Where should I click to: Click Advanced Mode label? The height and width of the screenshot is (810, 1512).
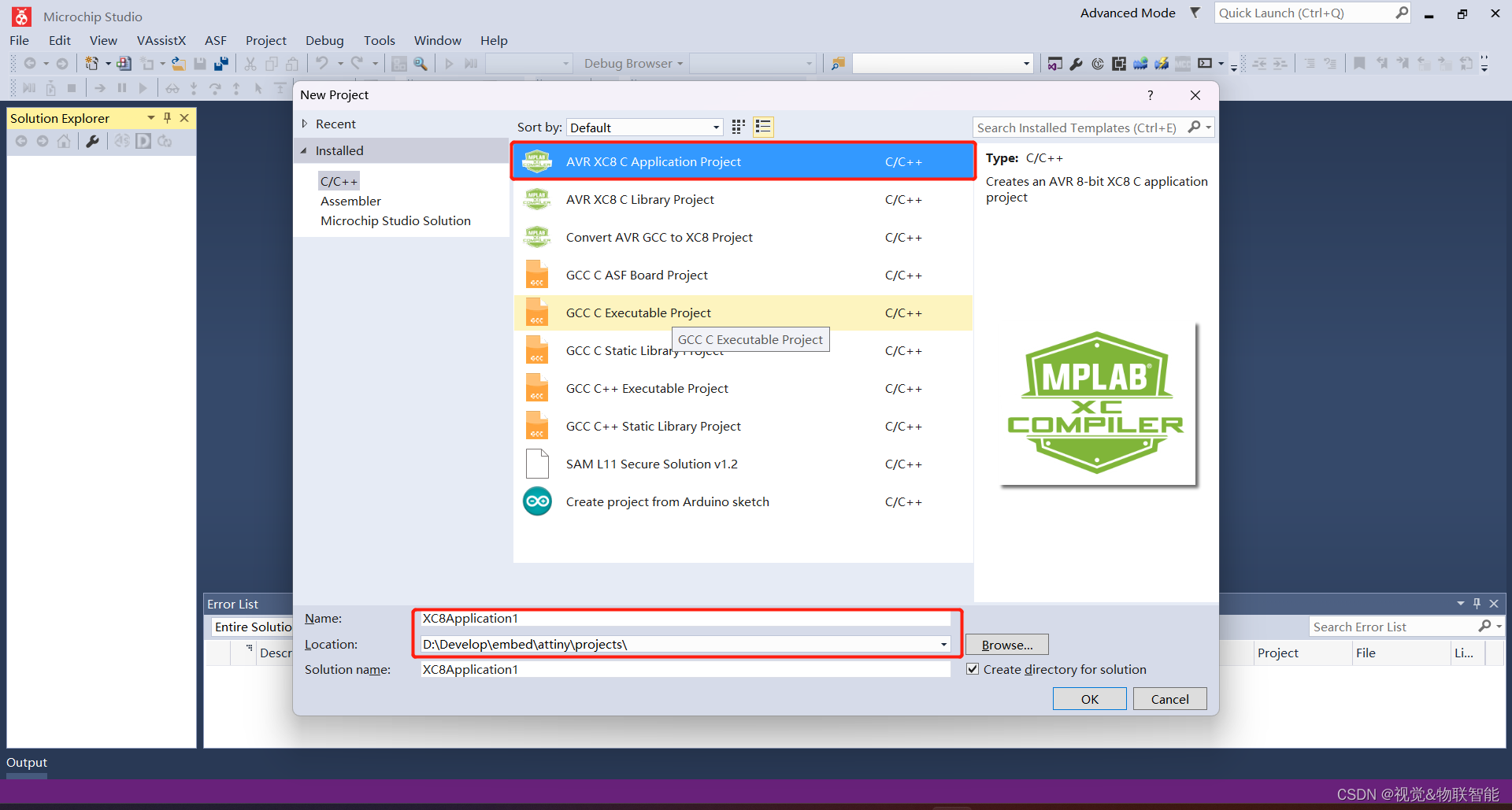click(x=1128, y=13)
